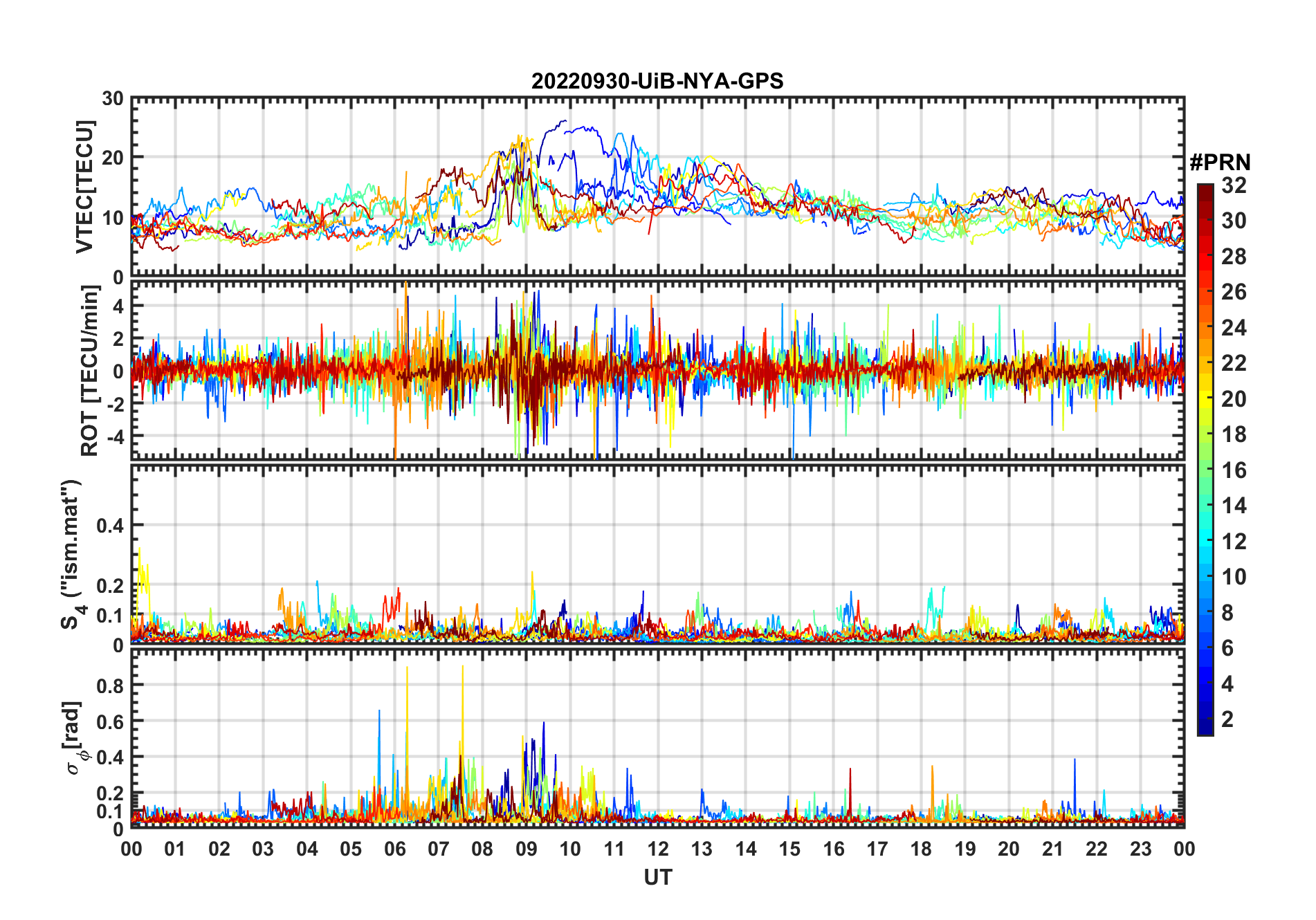
Task: Click colorbar tick label 2
Action: [x=1227, y=719]
